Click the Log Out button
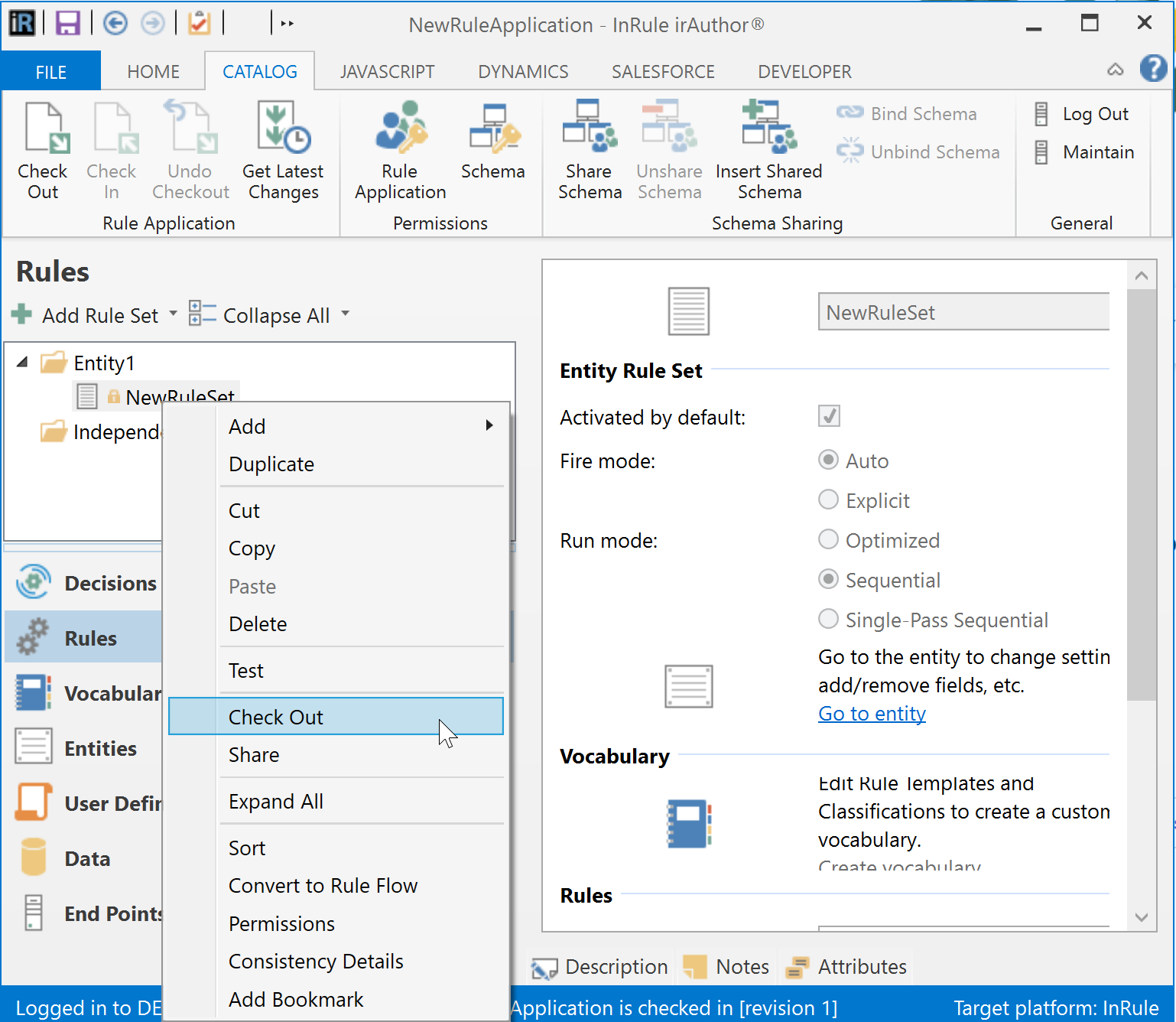Image resolution: width=1176 pixels, height=1022 pixels. pos(1095,114)
